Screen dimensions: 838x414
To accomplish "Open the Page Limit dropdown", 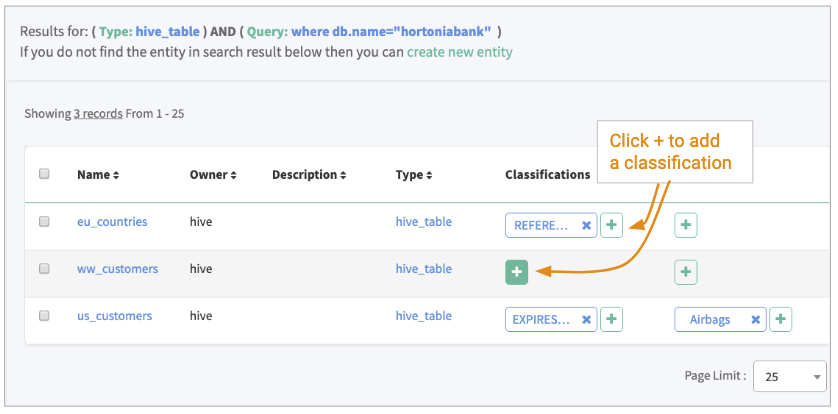I will click(789, 377).
